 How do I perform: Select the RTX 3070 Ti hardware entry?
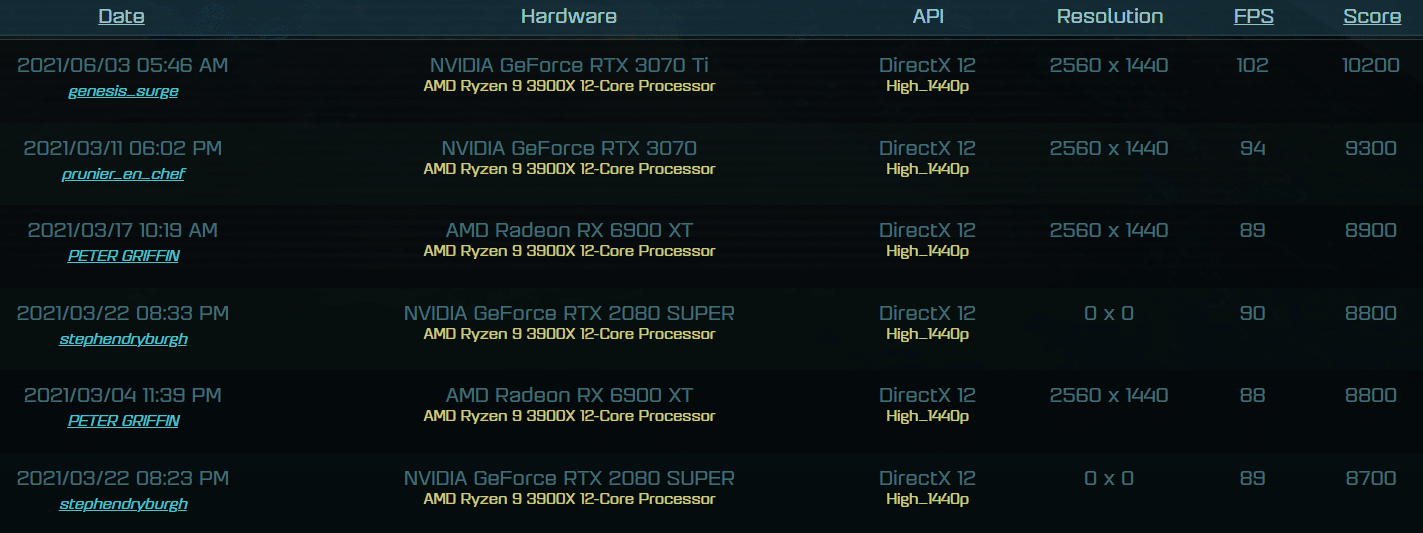tap(569, 65)
